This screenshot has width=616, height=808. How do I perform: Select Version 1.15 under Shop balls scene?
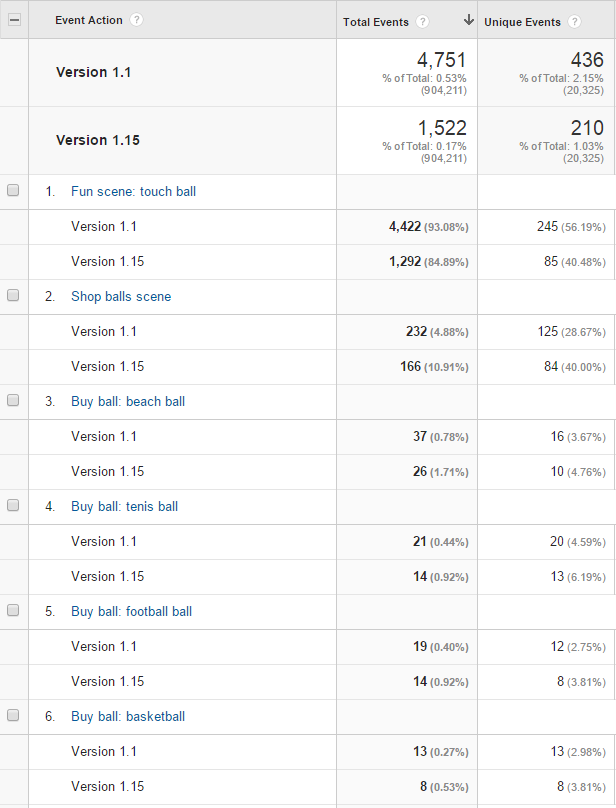click(x=107, y=366)
